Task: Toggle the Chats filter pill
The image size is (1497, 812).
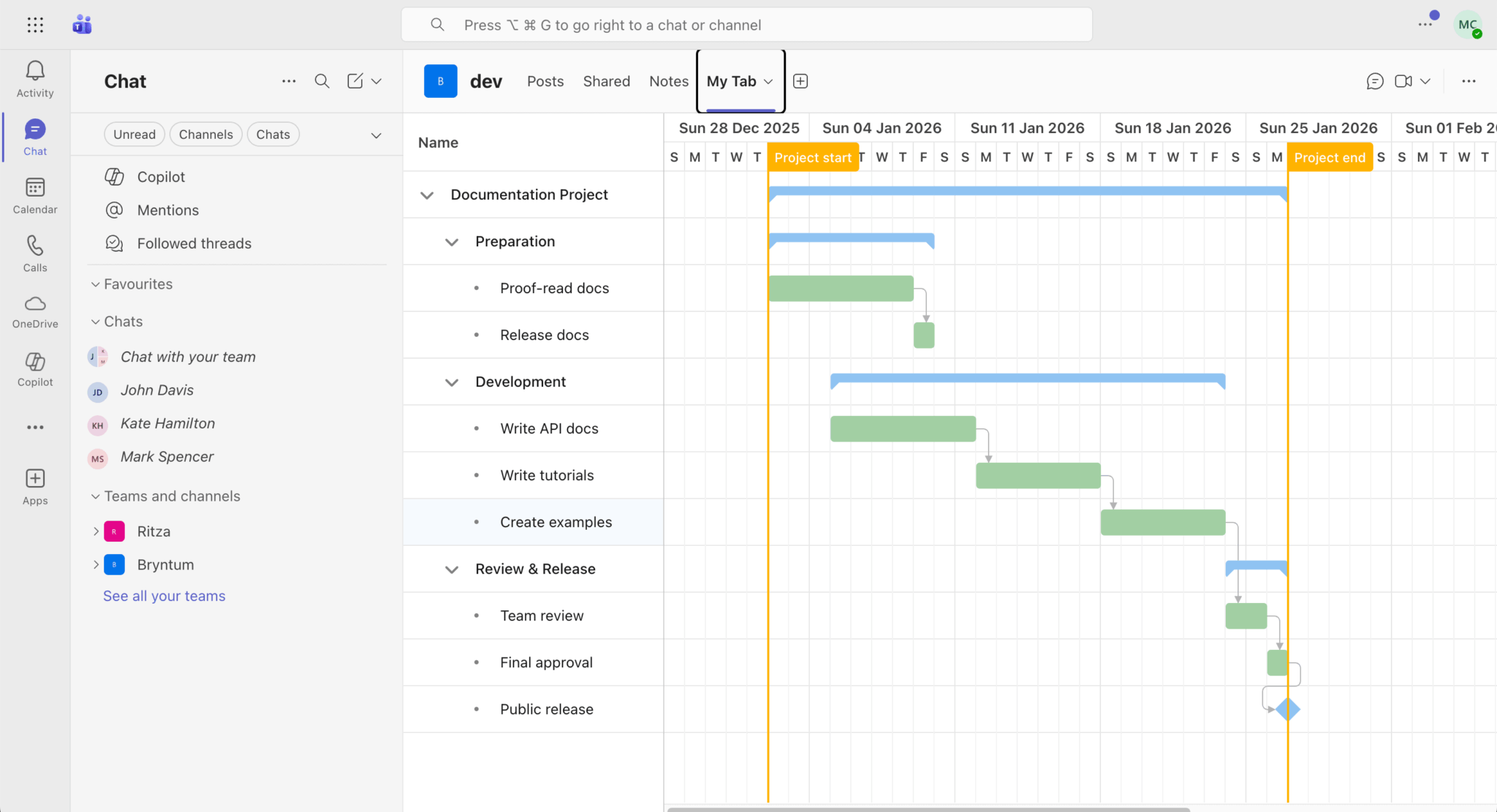Action: 273,134
